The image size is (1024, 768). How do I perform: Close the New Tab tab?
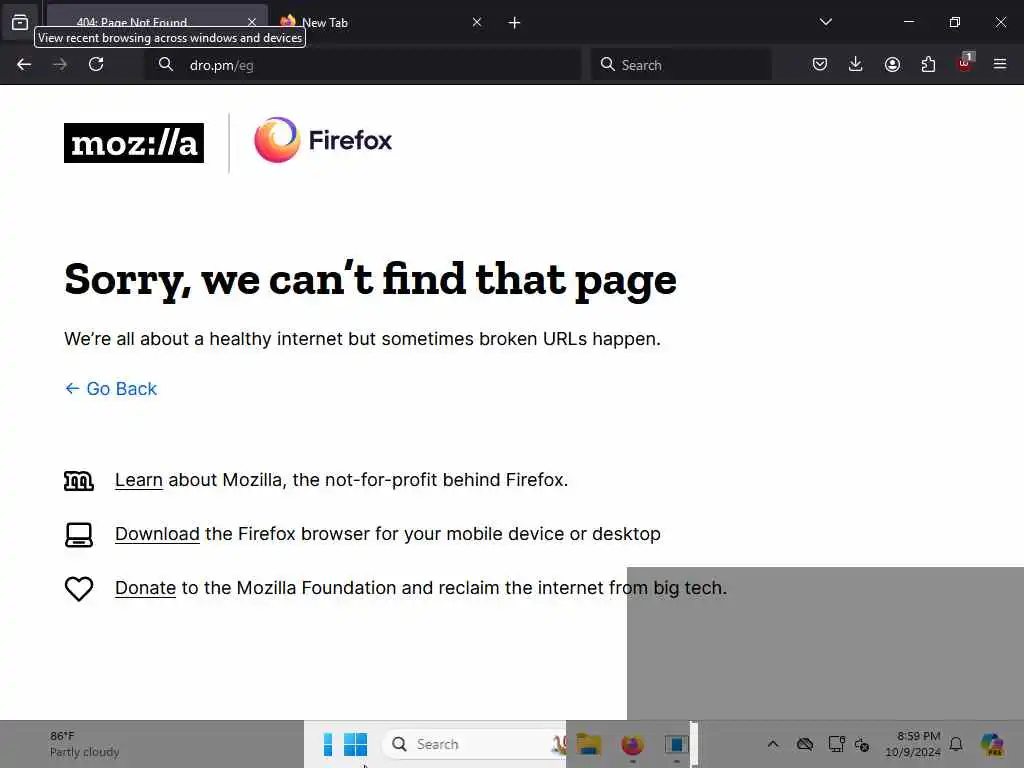pos(477,23)
